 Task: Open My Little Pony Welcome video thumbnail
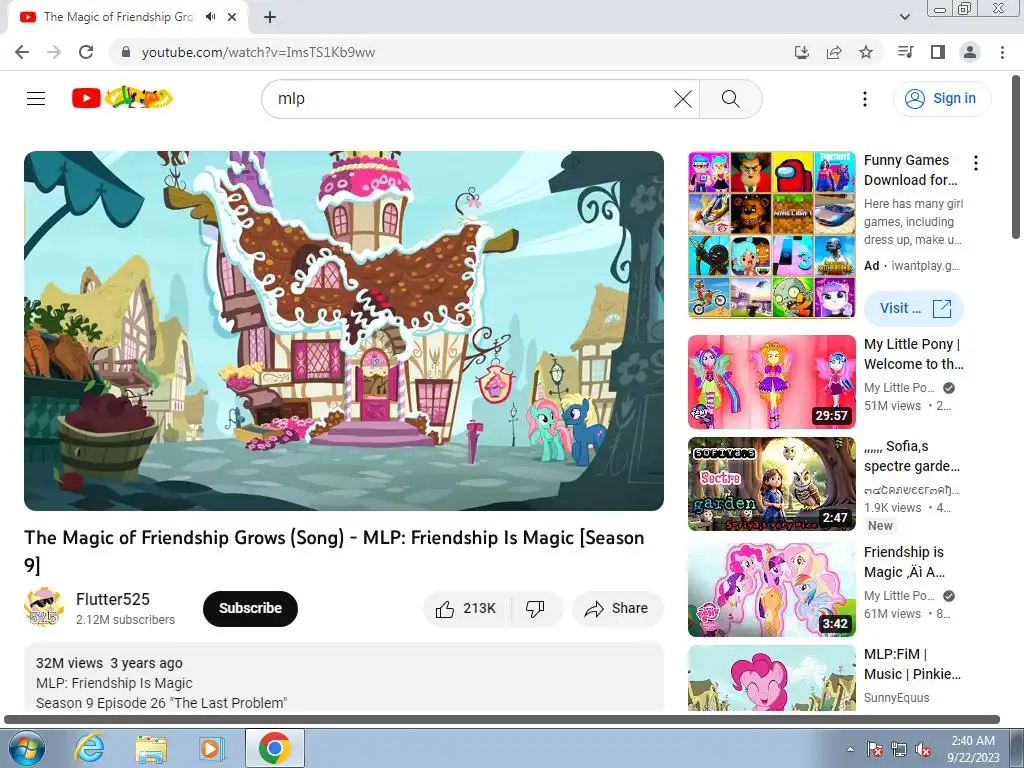point(772,382)
